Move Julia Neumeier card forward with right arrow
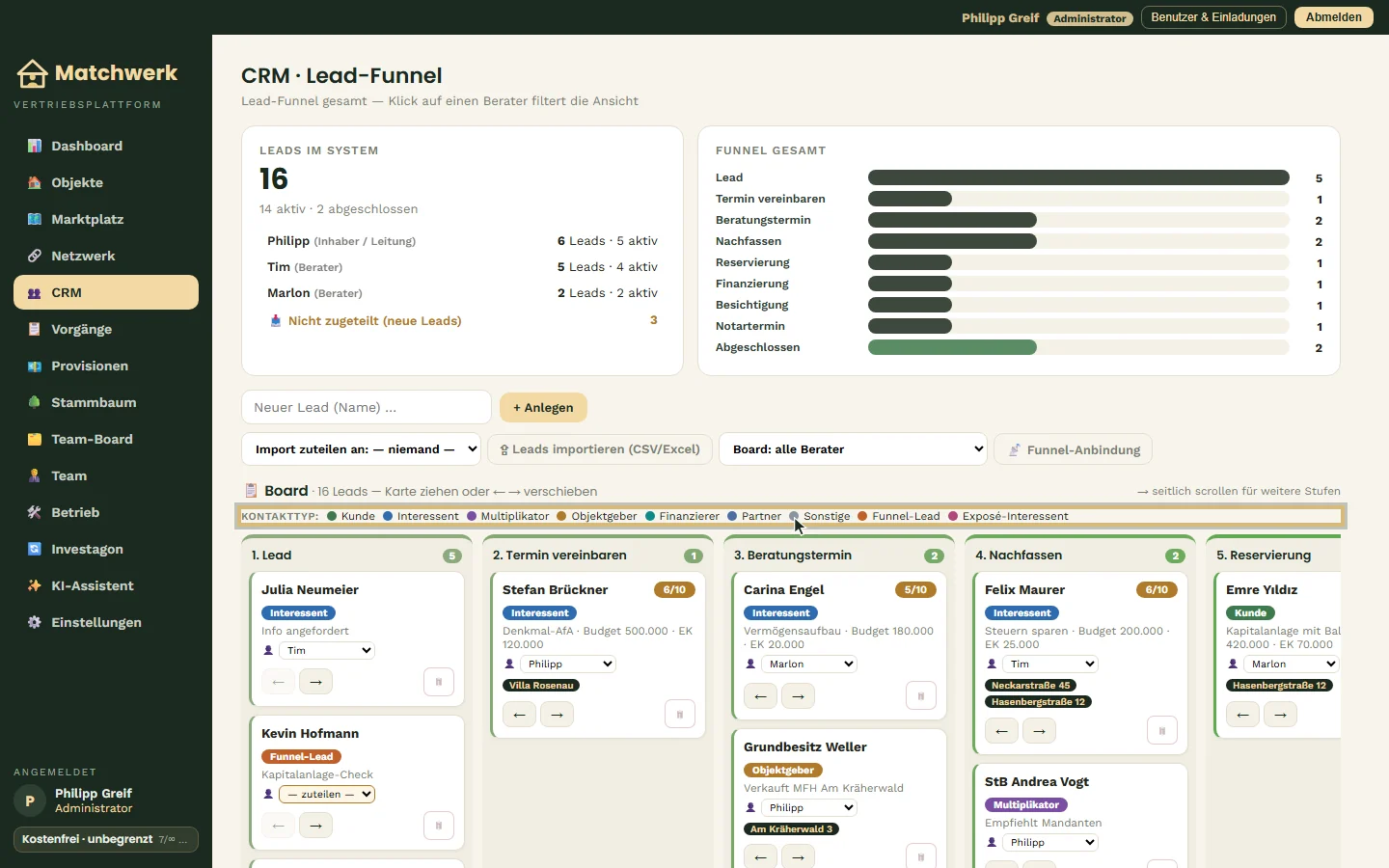The height and width of the screenshot is (868, 1389). pyautogui.click(x=315, y=682)
